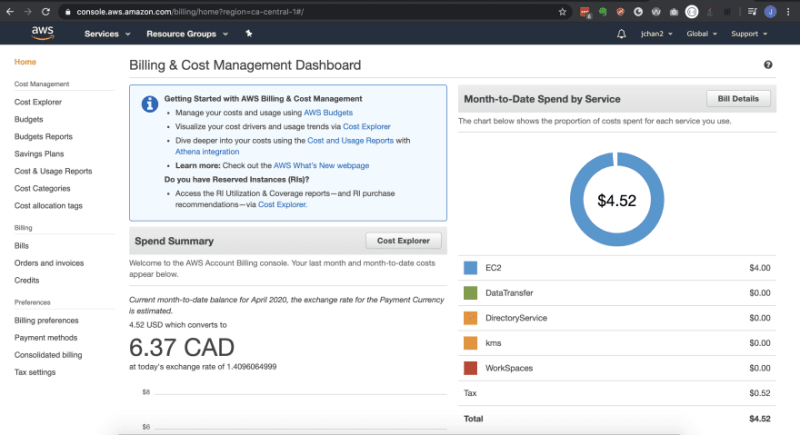
Task: Open Budgets in sidebar
Action: click(29, 119)
